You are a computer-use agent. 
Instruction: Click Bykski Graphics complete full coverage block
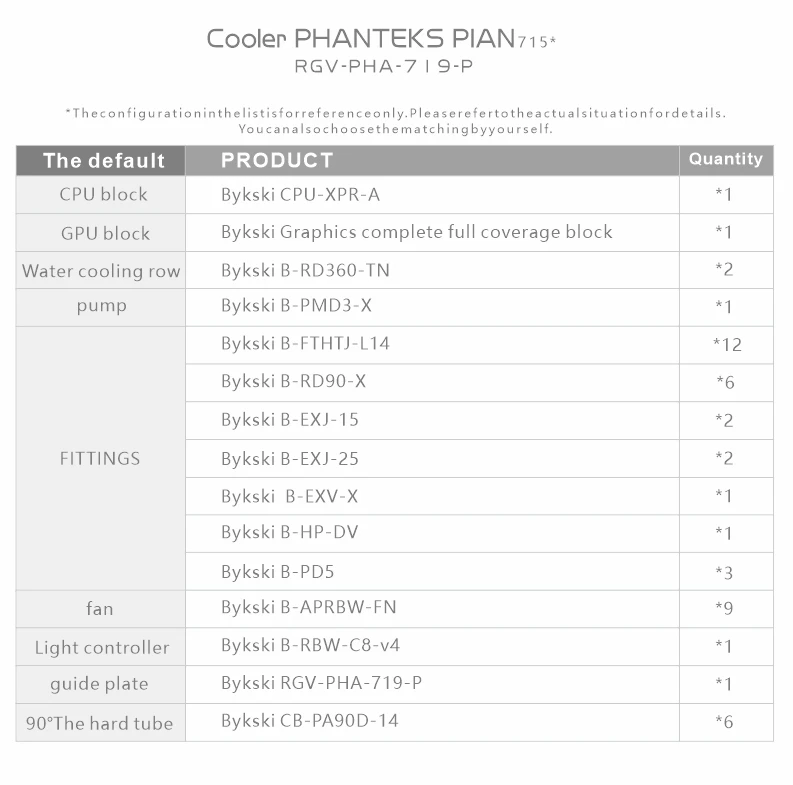[x=416, y=232]
